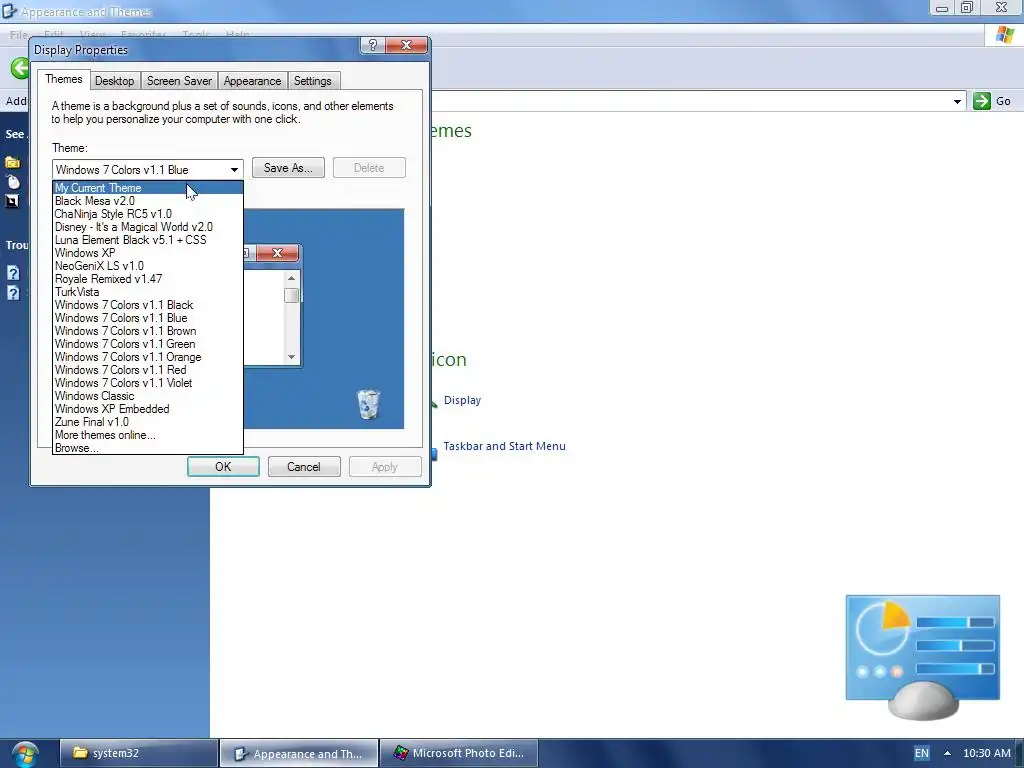Click the preview scrollbar thumb
The width and height of the screenshot is (1024, 768).
[291, 295]
